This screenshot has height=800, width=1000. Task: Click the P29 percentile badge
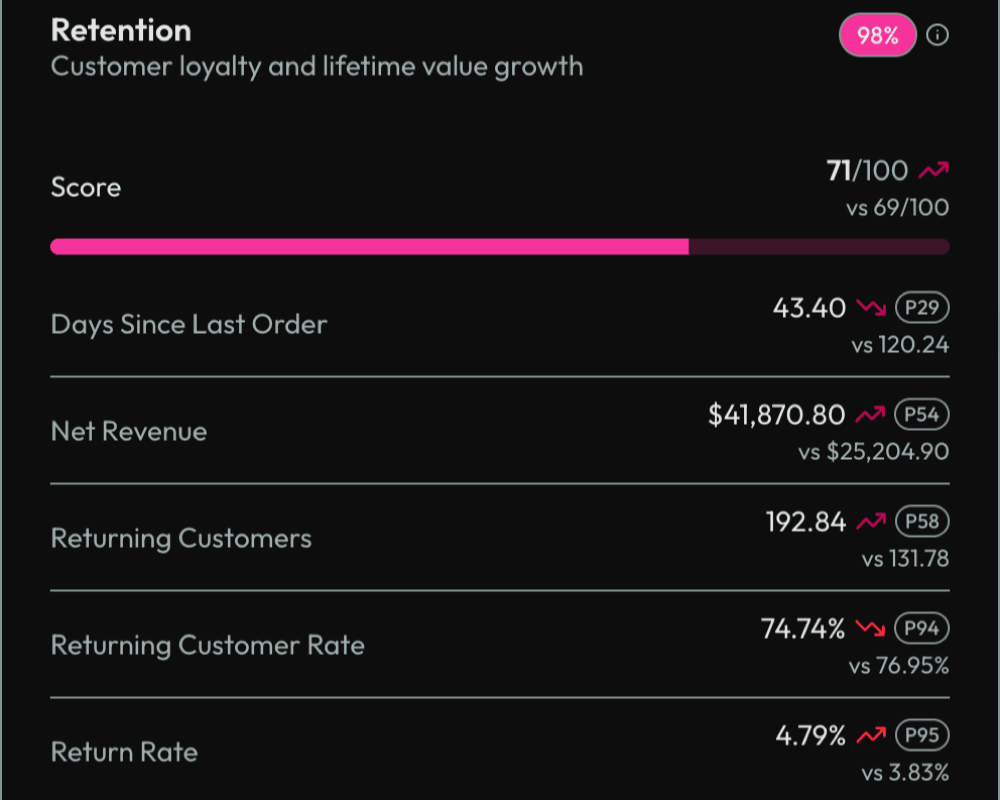[921, 308]
